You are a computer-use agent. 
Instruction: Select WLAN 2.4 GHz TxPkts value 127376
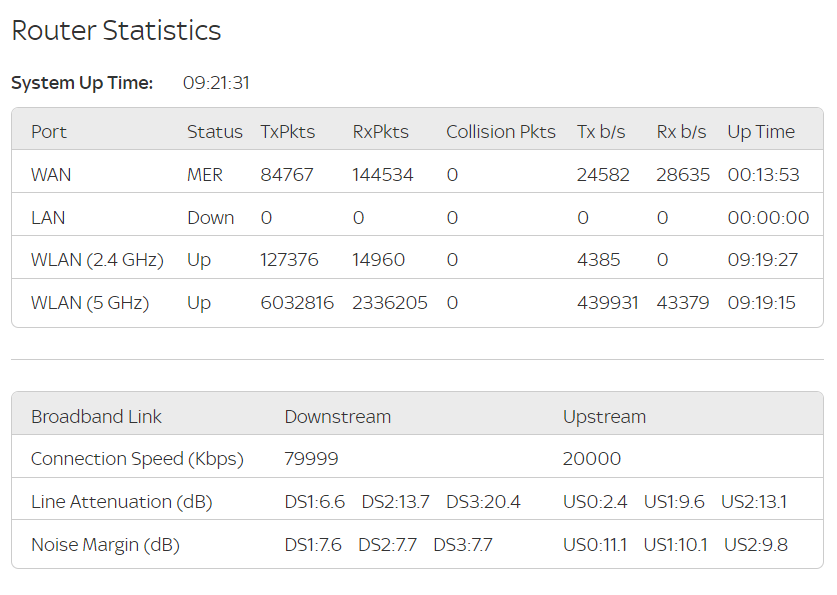[289, 260]
